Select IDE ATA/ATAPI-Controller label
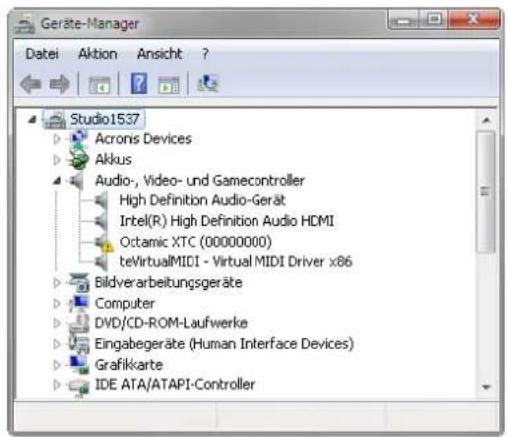Image resolution: width=507 pixels, height=437 pixels. click(175, 385)
